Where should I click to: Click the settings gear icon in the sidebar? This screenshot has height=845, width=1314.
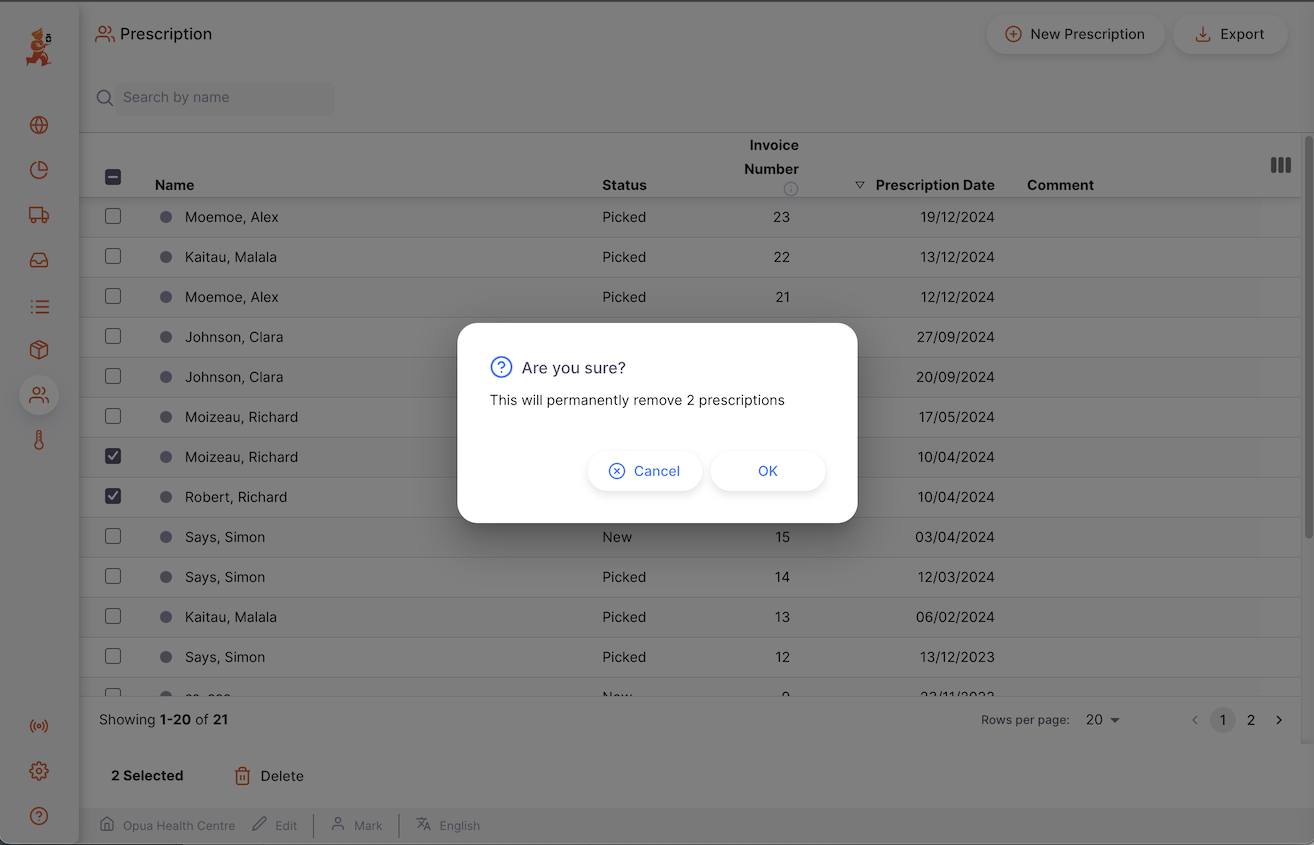click(x=39, y=771)
